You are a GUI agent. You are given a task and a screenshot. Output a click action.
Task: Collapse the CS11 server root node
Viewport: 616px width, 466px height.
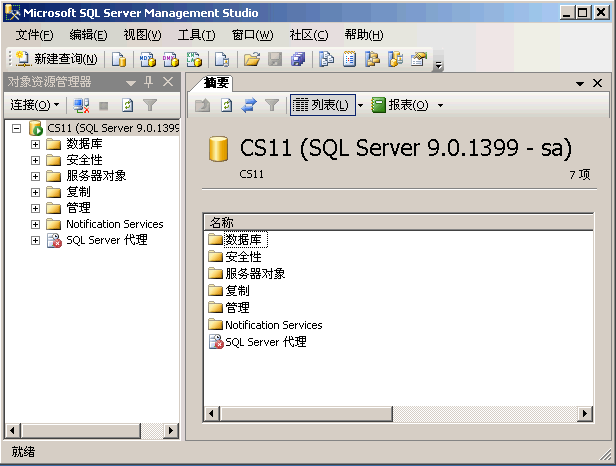click(17, 128)
